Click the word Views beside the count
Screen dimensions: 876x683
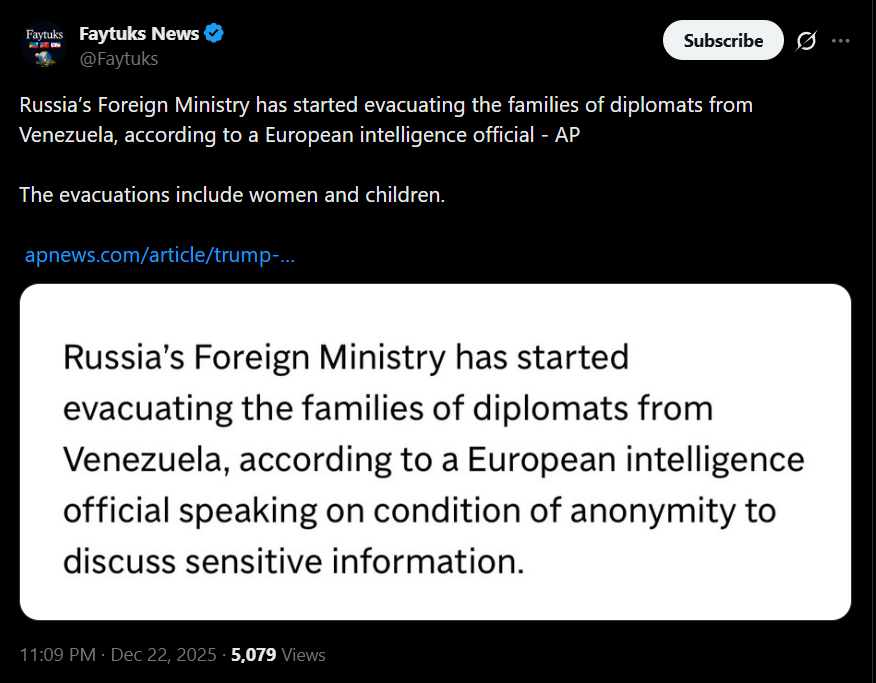click(x=303, y=655)
